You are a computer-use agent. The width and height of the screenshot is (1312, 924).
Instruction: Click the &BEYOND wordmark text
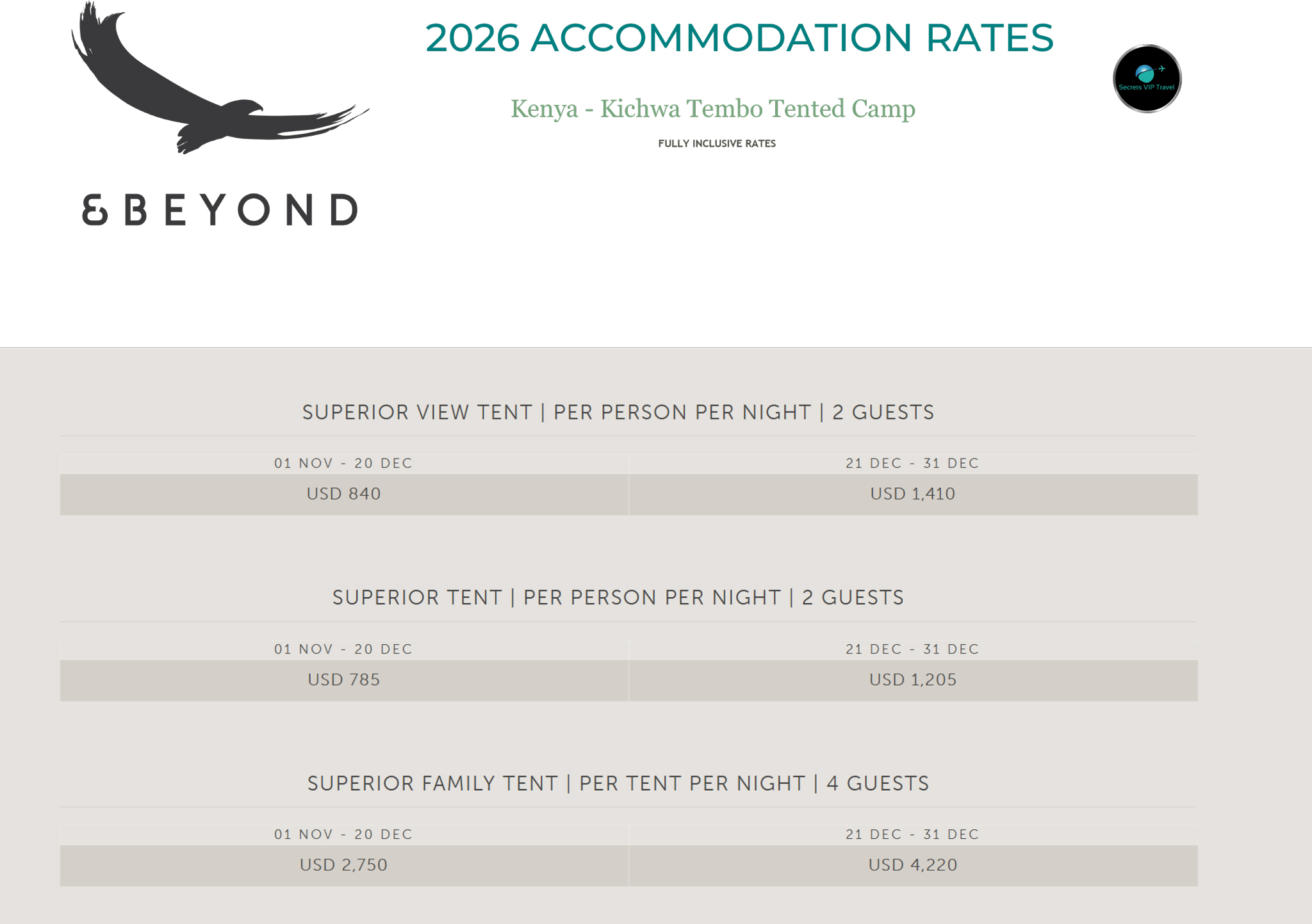(x=220, y=210)
